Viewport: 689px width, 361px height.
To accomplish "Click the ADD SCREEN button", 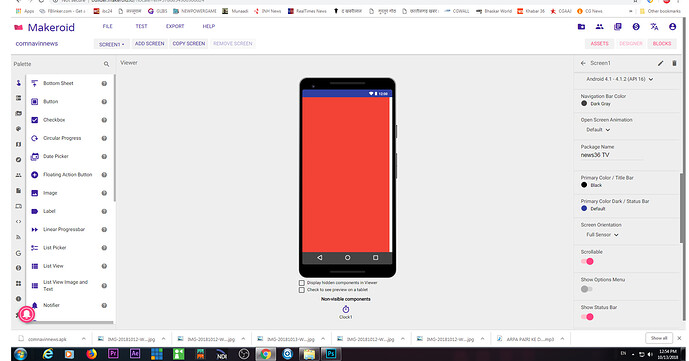I will (149, 44).
